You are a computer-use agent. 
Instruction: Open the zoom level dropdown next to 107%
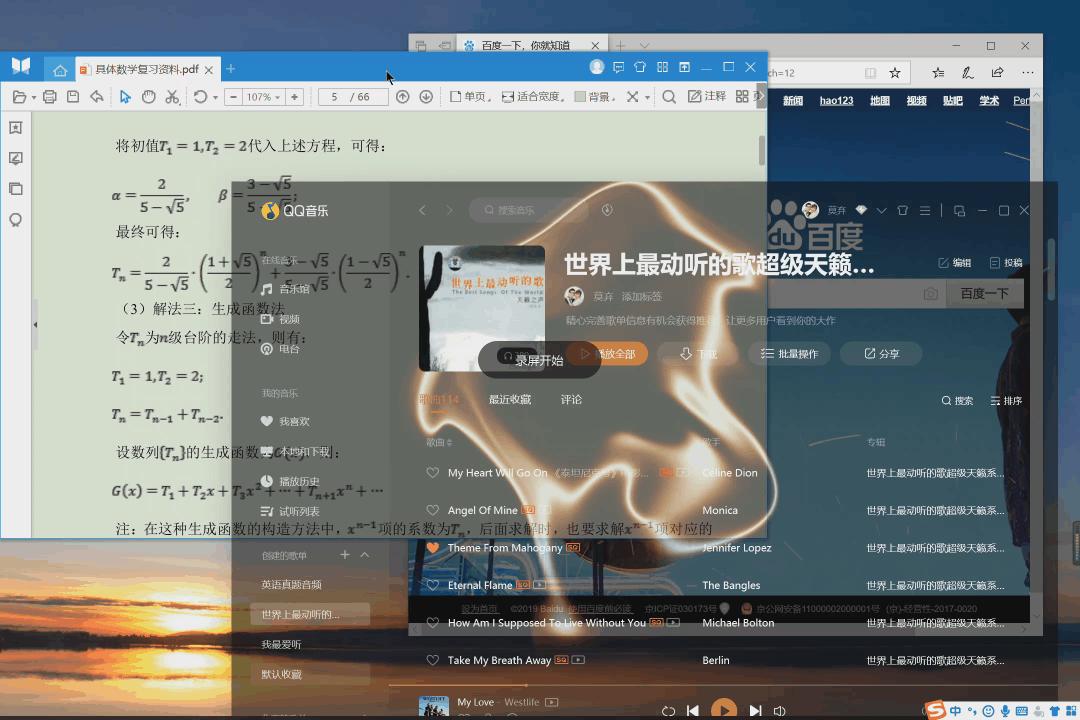pyautogui.click(x=278, y=97)
